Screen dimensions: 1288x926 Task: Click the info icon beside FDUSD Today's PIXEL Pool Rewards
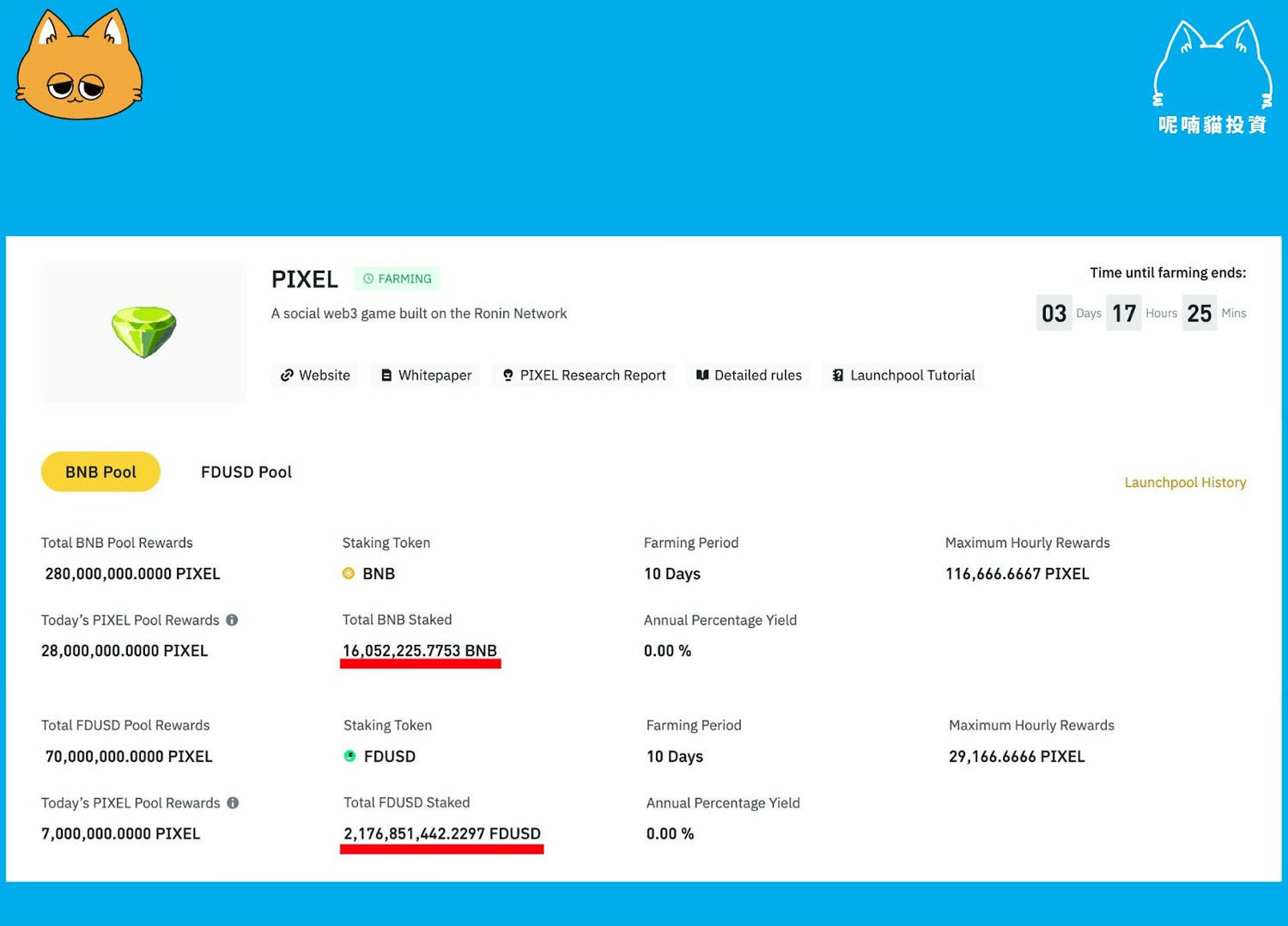[233, 803]
